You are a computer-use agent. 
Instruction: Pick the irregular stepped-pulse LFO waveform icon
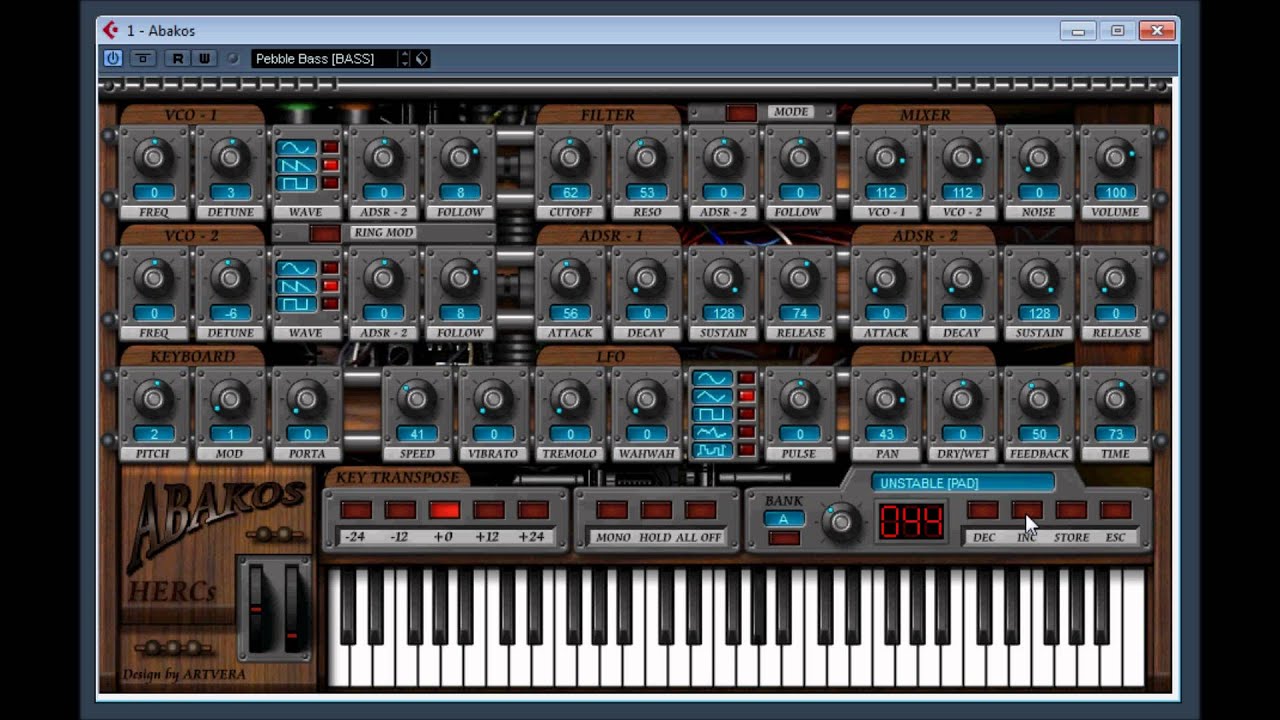point(712,450)
